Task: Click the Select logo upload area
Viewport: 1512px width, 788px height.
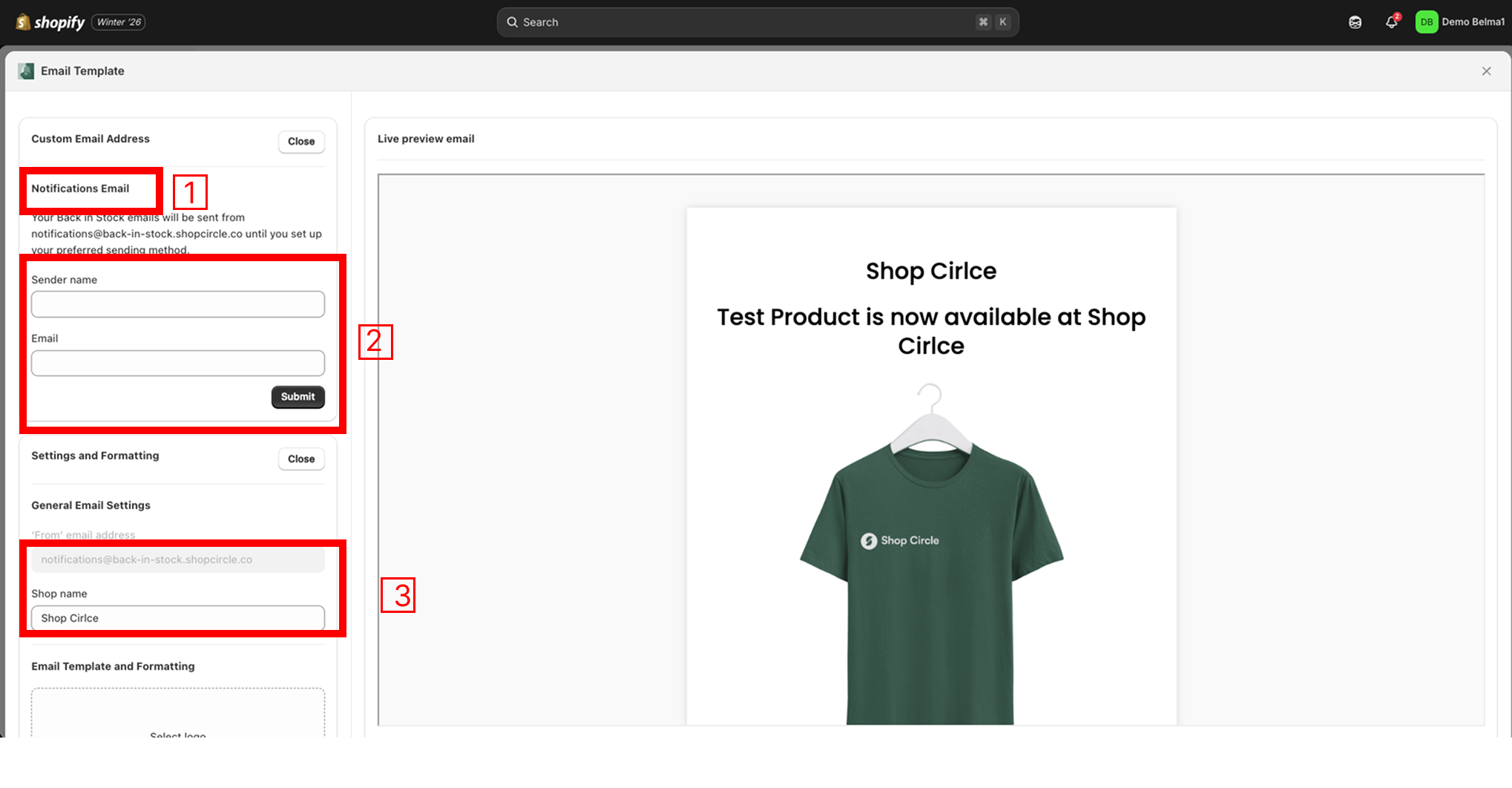Action: point(178,713)
